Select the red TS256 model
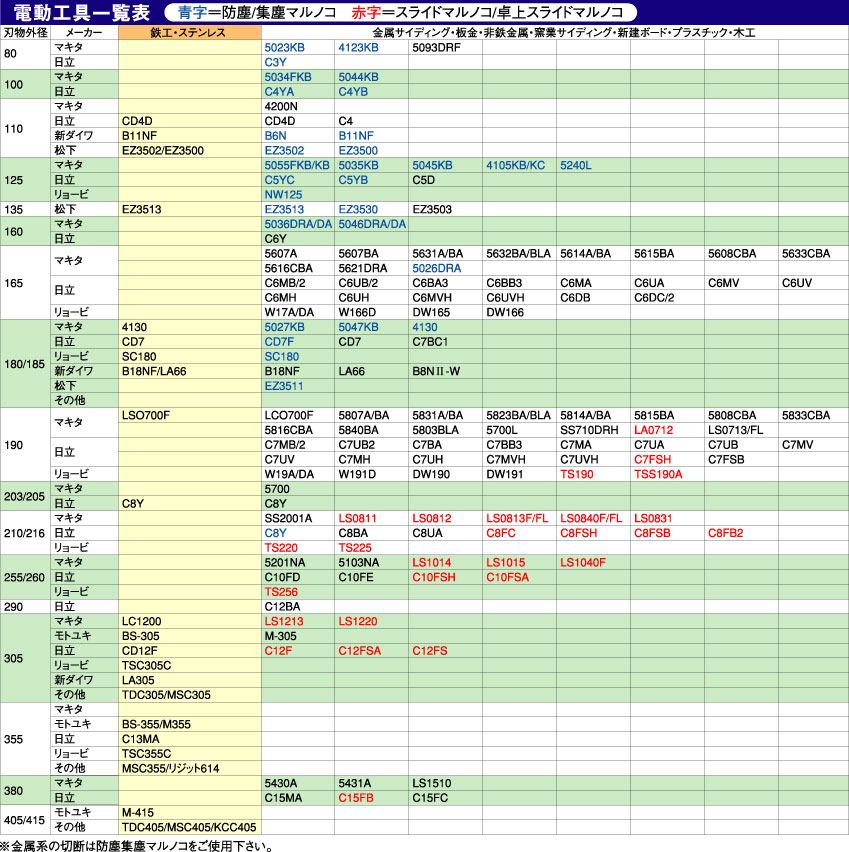The height and width of the screenshot is (852, 849). tap(281, 592)
